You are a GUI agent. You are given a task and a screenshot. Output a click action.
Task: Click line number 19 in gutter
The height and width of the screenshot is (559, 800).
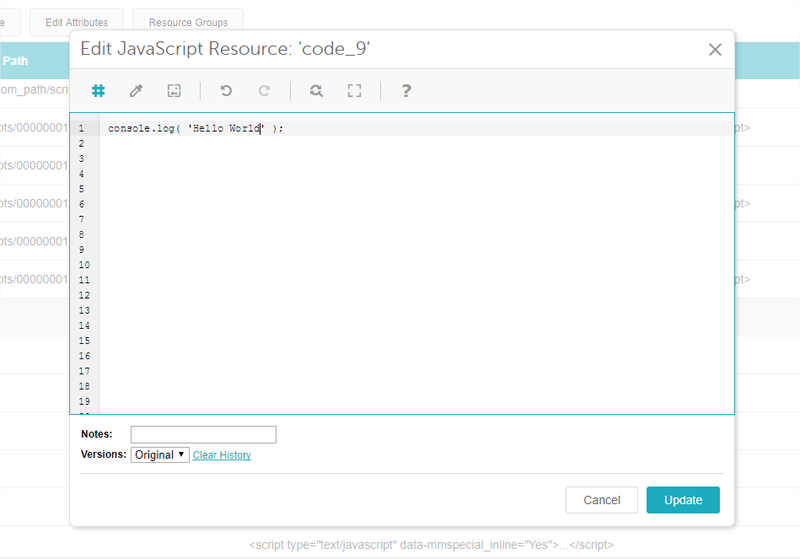84,401
